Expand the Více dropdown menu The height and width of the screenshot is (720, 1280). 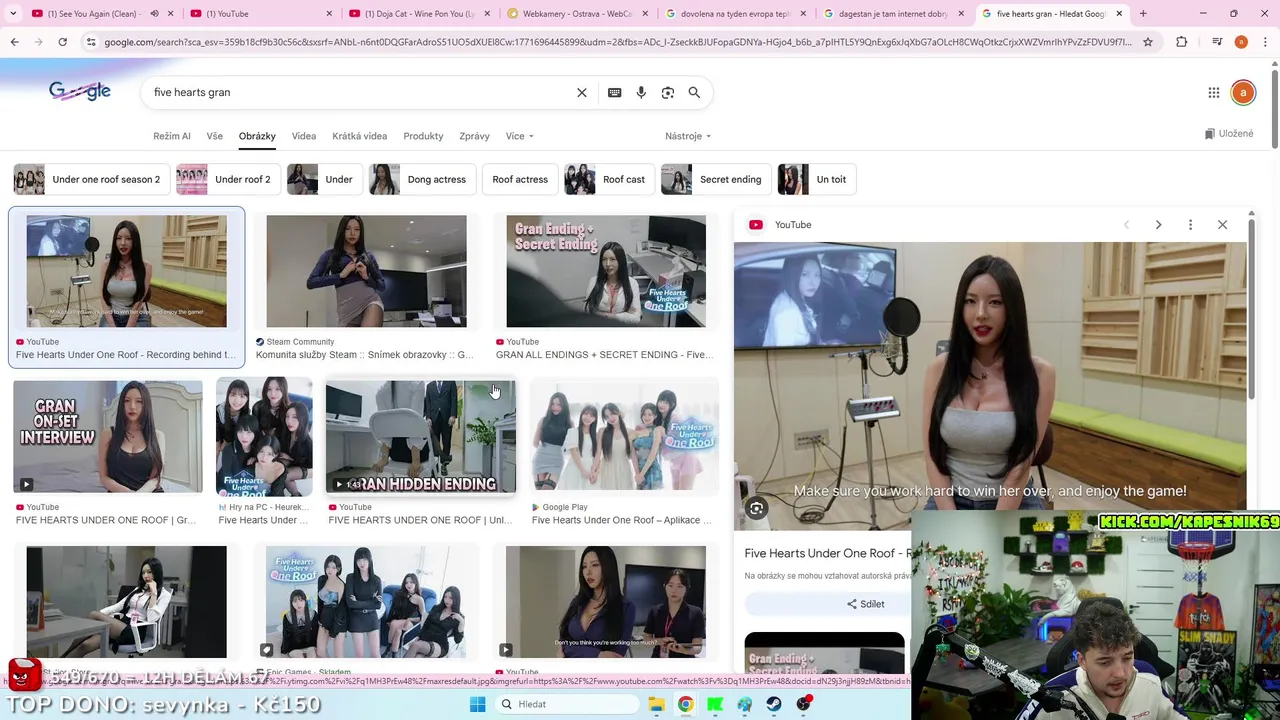tap(520, 136)
